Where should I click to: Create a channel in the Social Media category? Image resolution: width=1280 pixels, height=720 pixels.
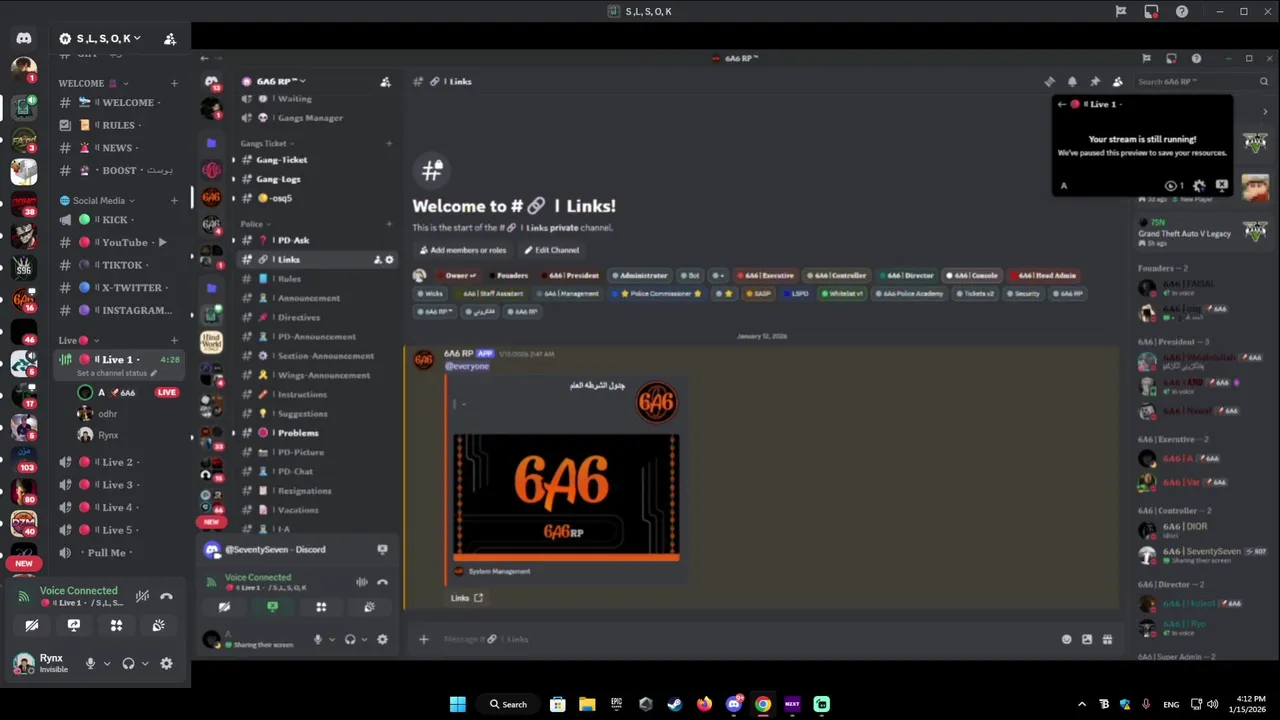click(x=174, y=200)
